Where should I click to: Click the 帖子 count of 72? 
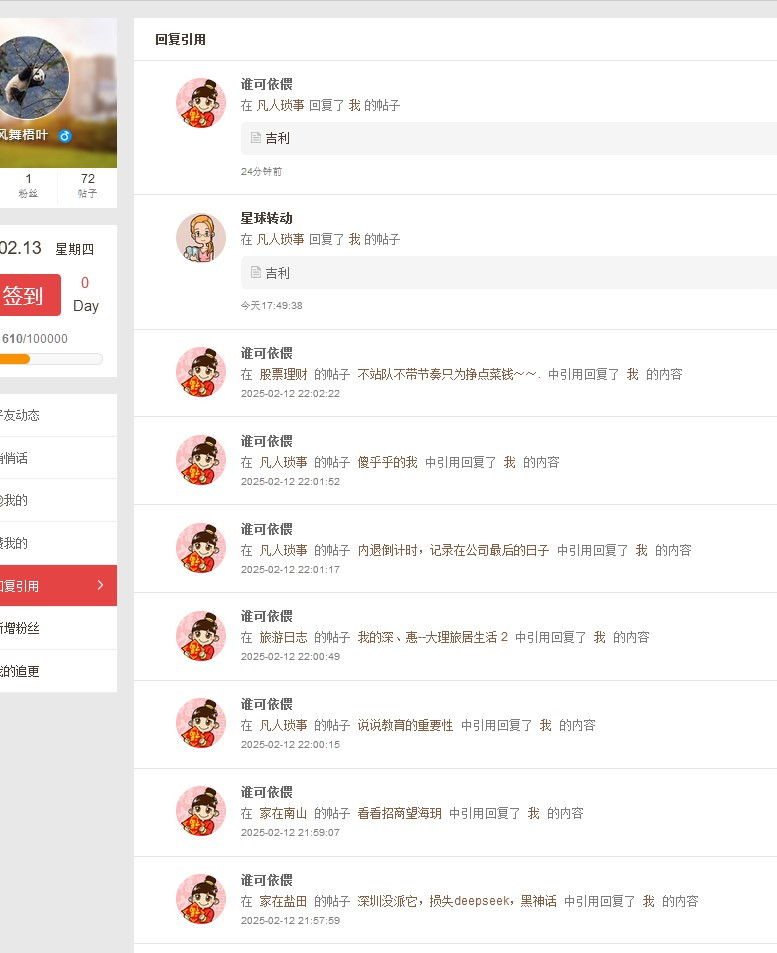coord(88,185)
